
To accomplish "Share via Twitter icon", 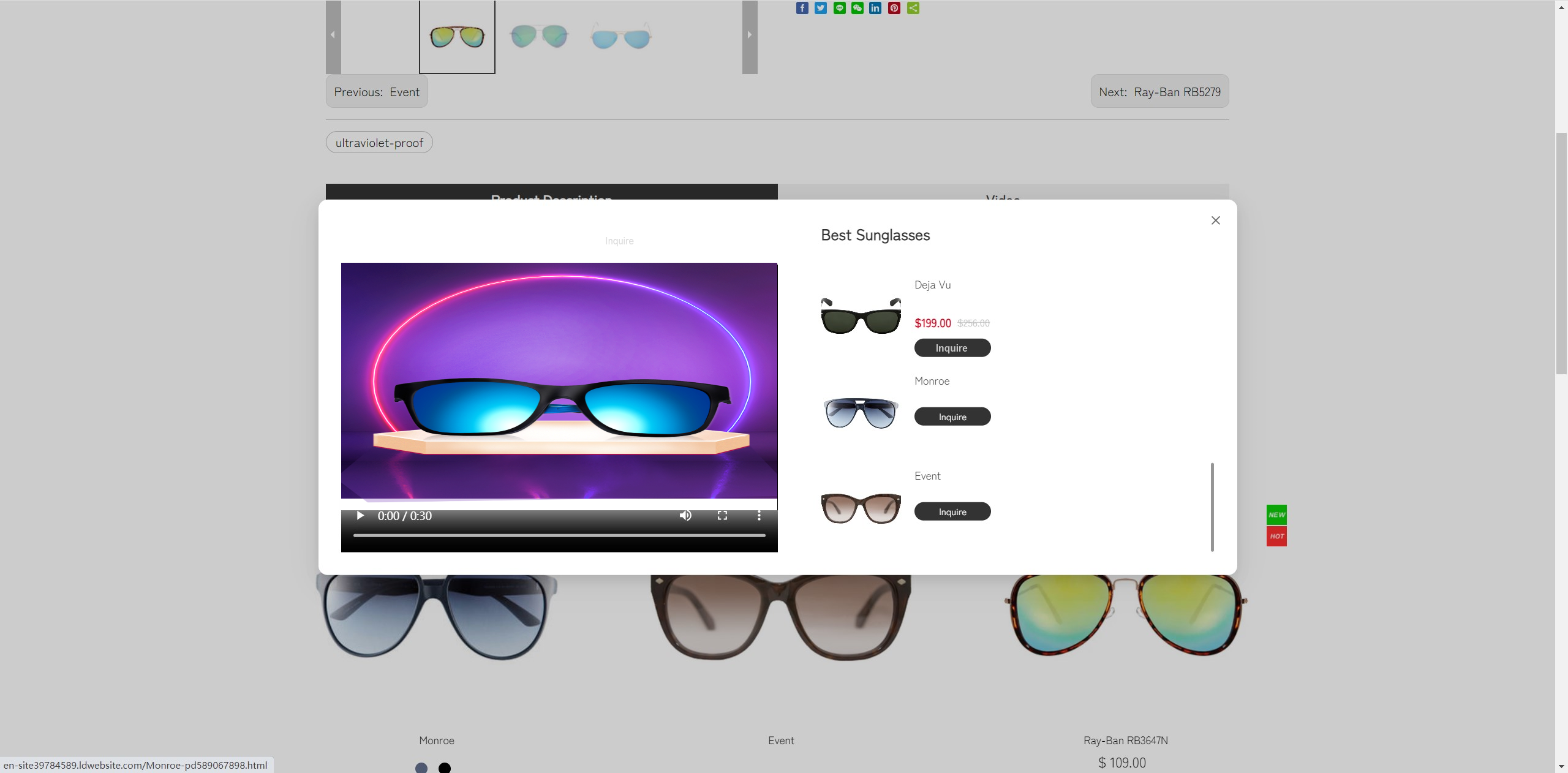I will click(x=821, y=8).
